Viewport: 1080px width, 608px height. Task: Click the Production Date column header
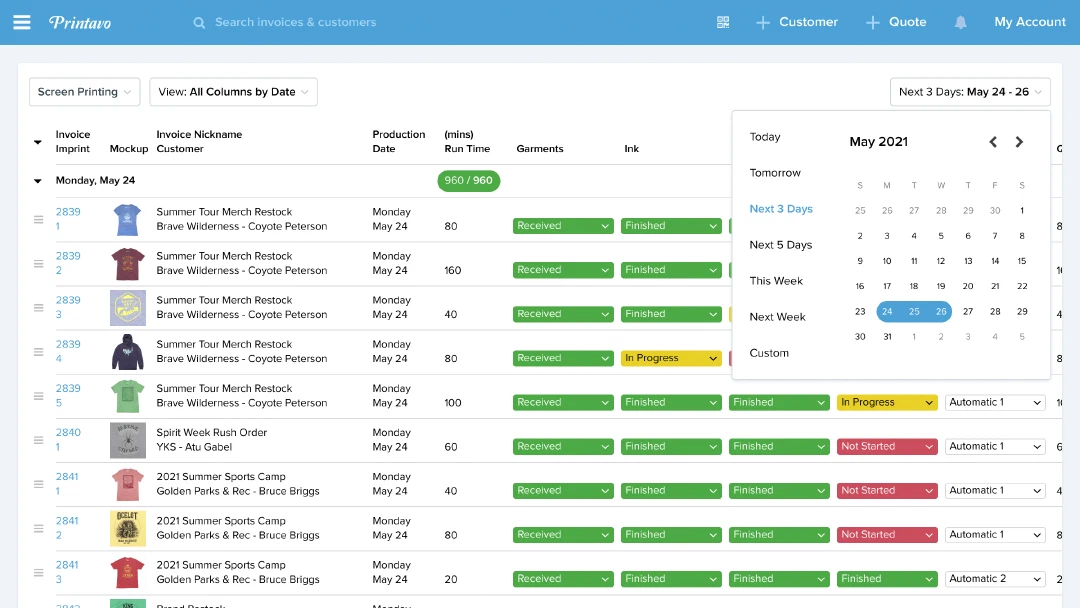[399, 141]
